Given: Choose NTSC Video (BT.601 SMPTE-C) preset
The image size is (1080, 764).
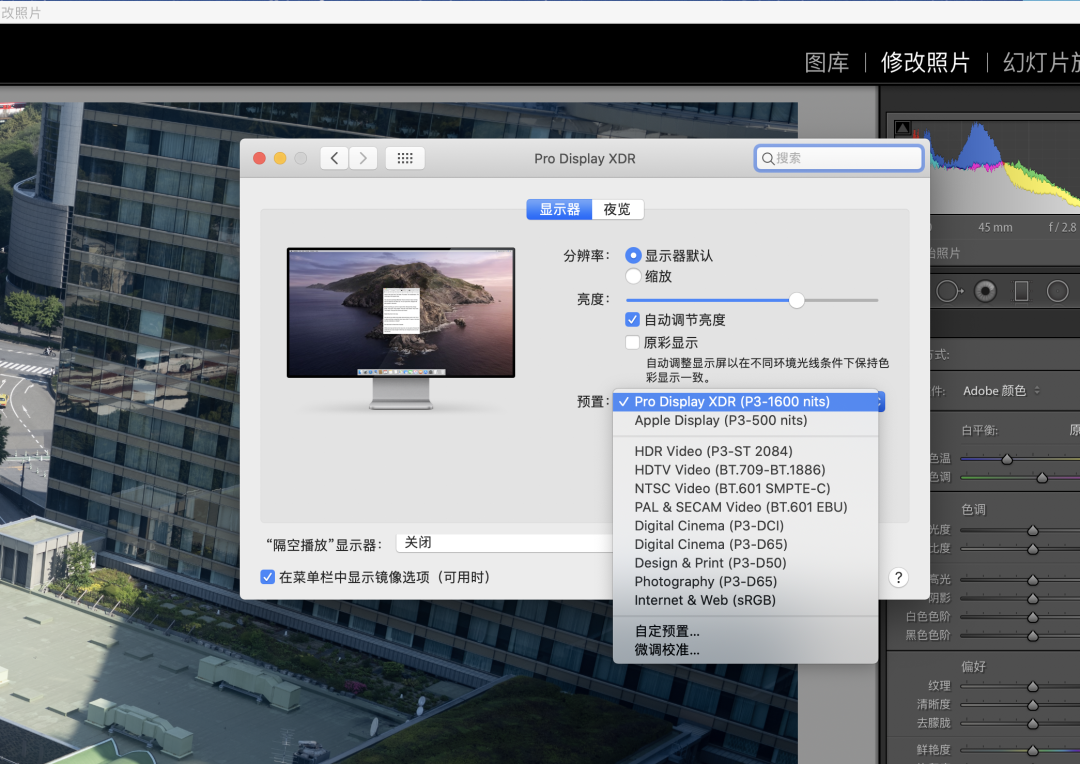Looking at the screenshot, I should pos(745,488).
